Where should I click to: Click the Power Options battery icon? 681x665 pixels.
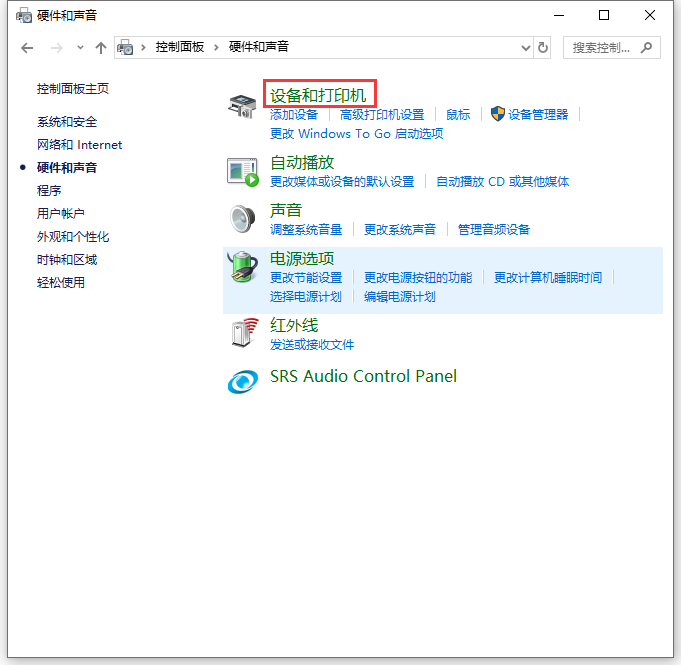[242, 267]
